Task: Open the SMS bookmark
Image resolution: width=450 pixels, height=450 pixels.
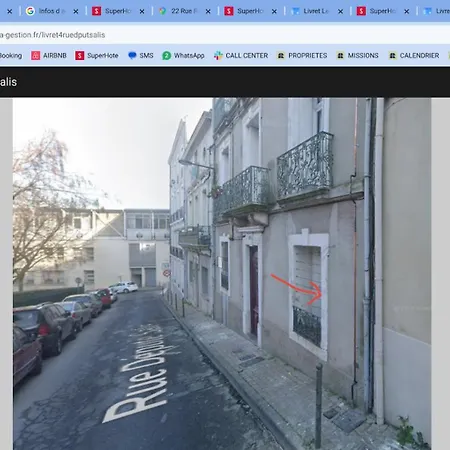Action: [141, 55]
